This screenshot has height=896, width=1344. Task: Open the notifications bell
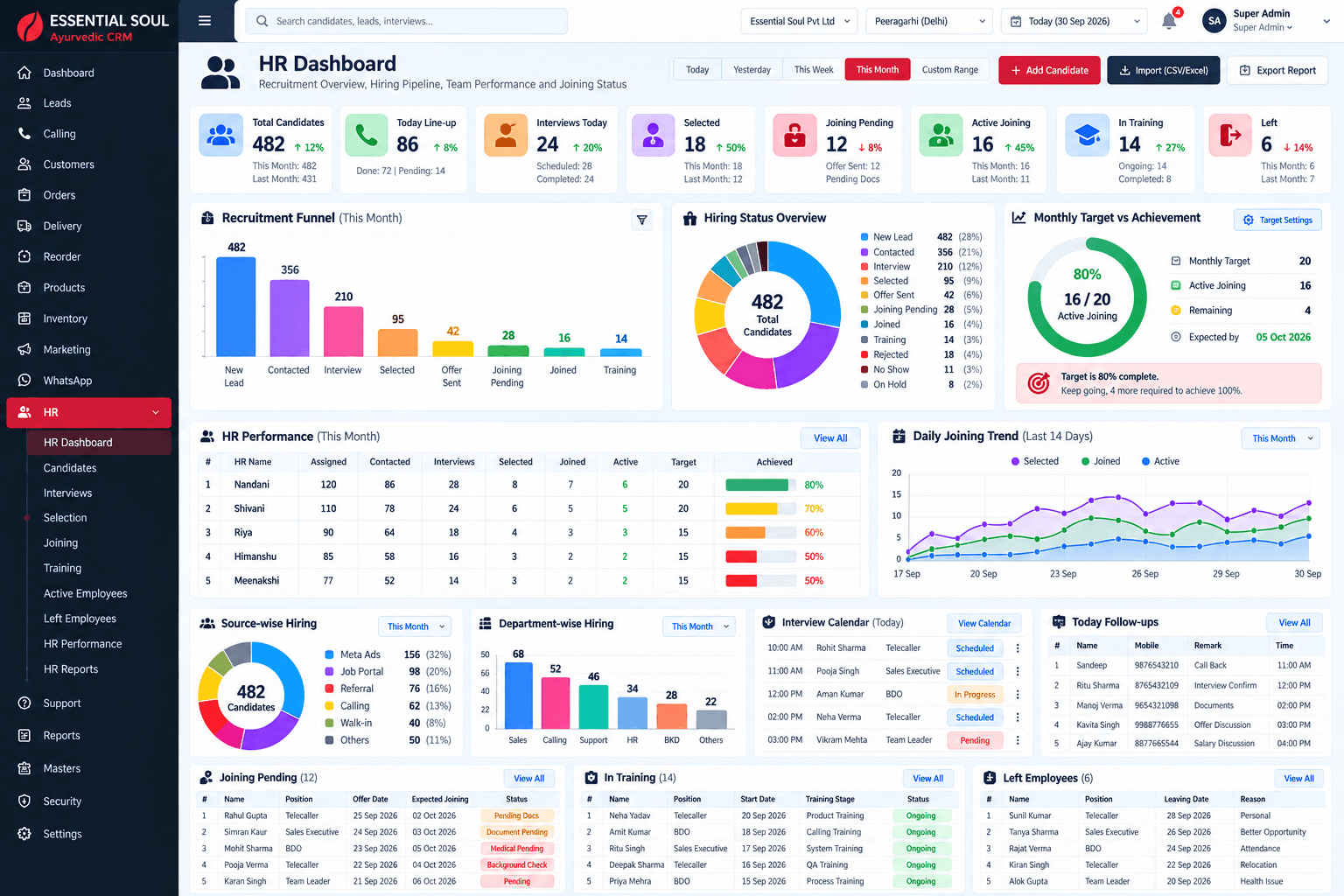(x=1169, y=21)
